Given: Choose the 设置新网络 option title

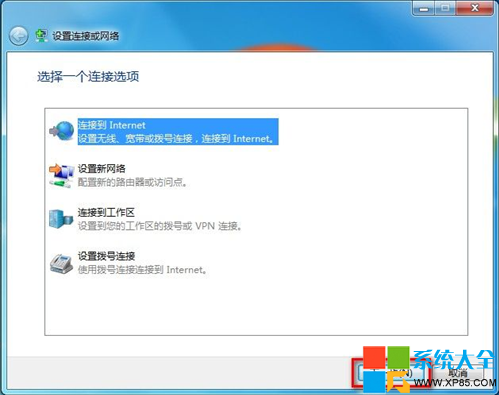Looking at the screenshot, I should tap(102, 169).
